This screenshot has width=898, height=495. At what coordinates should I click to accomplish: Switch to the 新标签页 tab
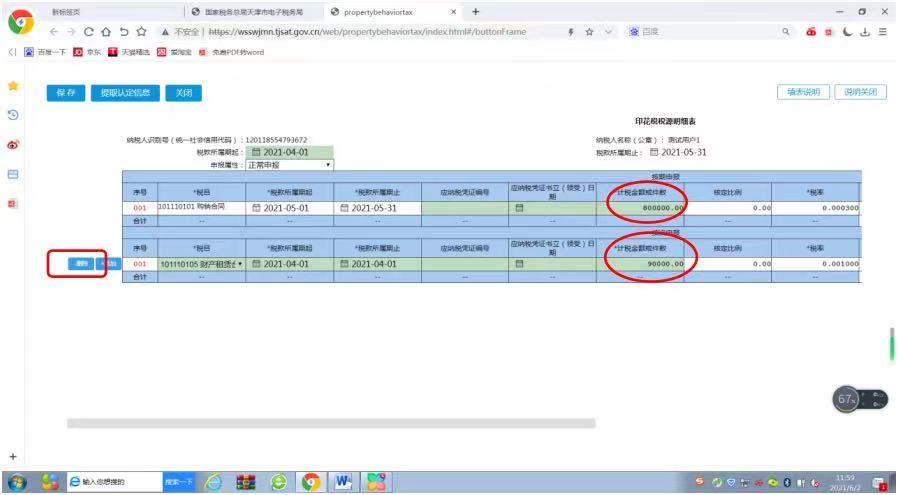click(66, 12)
